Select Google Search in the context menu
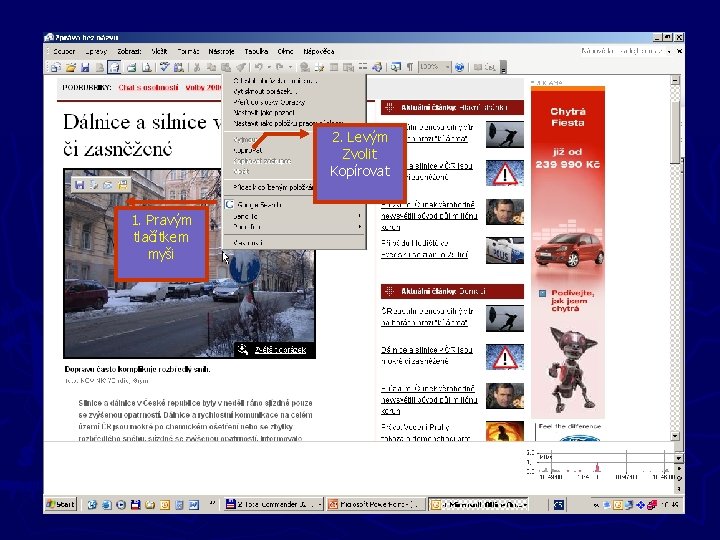720x540 pixels. coord(258,203)
